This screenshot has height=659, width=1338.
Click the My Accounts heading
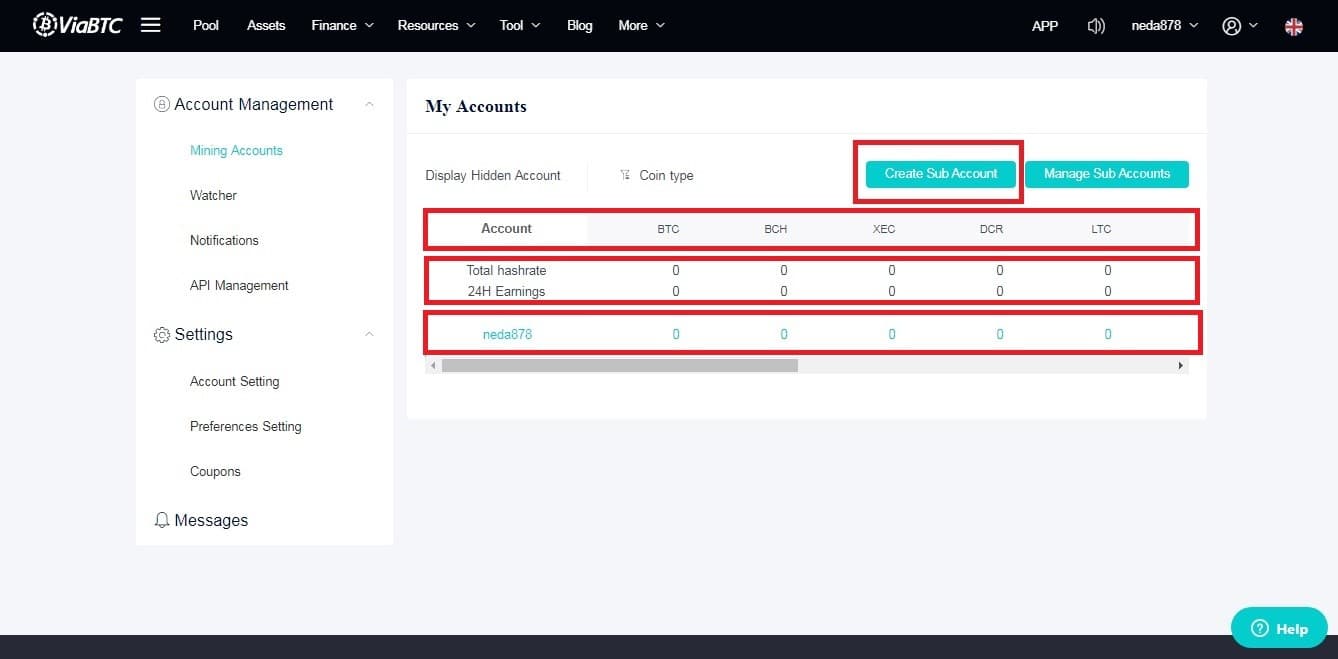(x=476, y=106)
